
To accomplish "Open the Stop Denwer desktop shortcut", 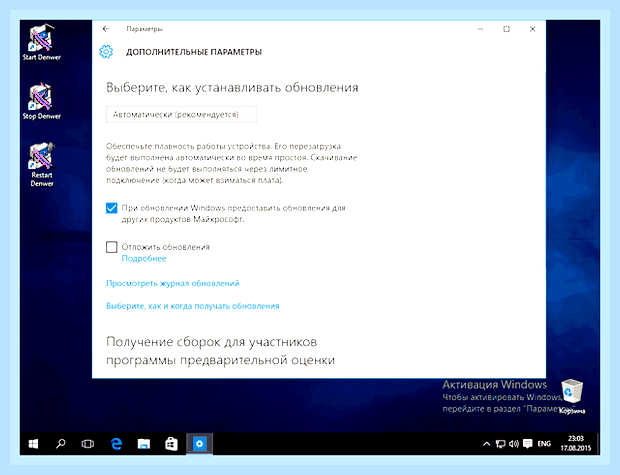I will coord(42,101).
